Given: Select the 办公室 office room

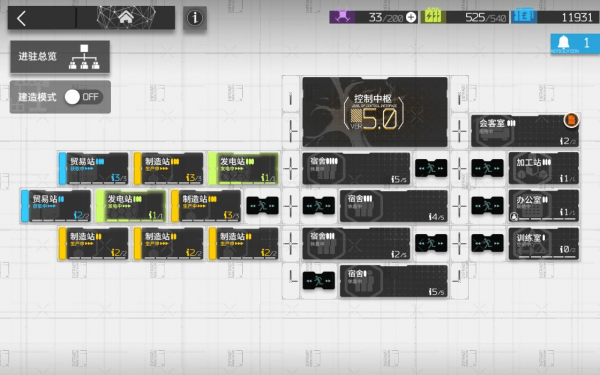Looking at the screenshot, I should click(x=543, y=206).
